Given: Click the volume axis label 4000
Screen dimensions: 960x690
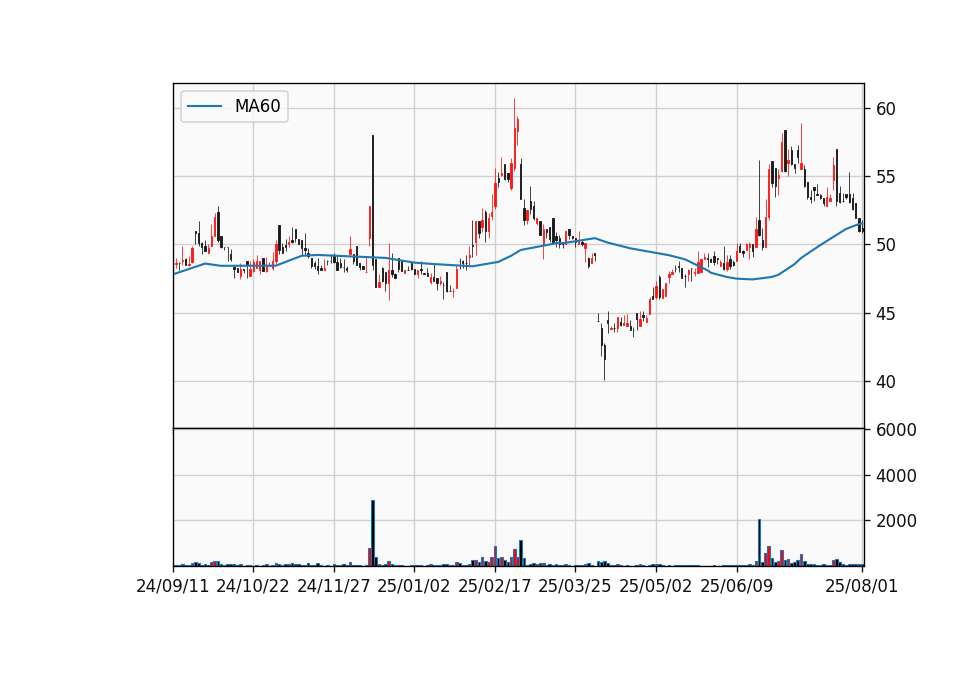Looking at the screenshot, I should pos(896,476).
